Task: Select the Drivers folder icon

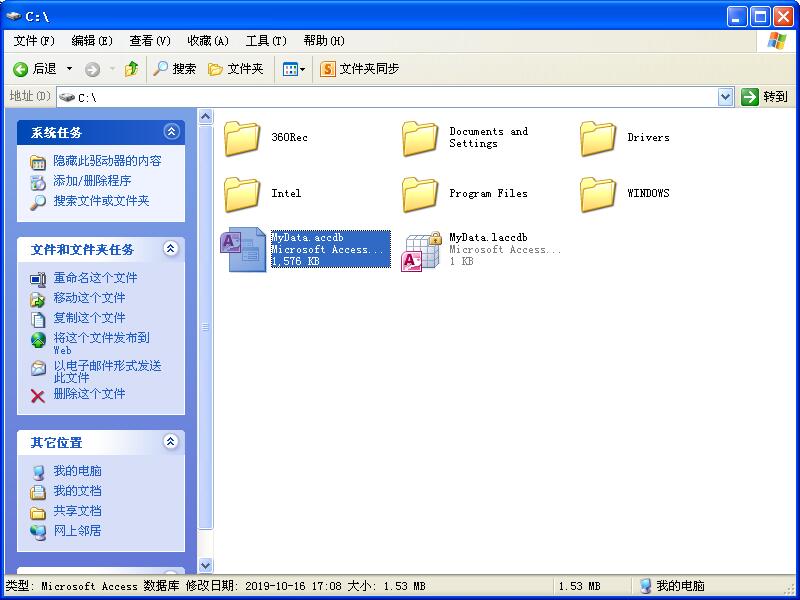Action: click(598, 138)
